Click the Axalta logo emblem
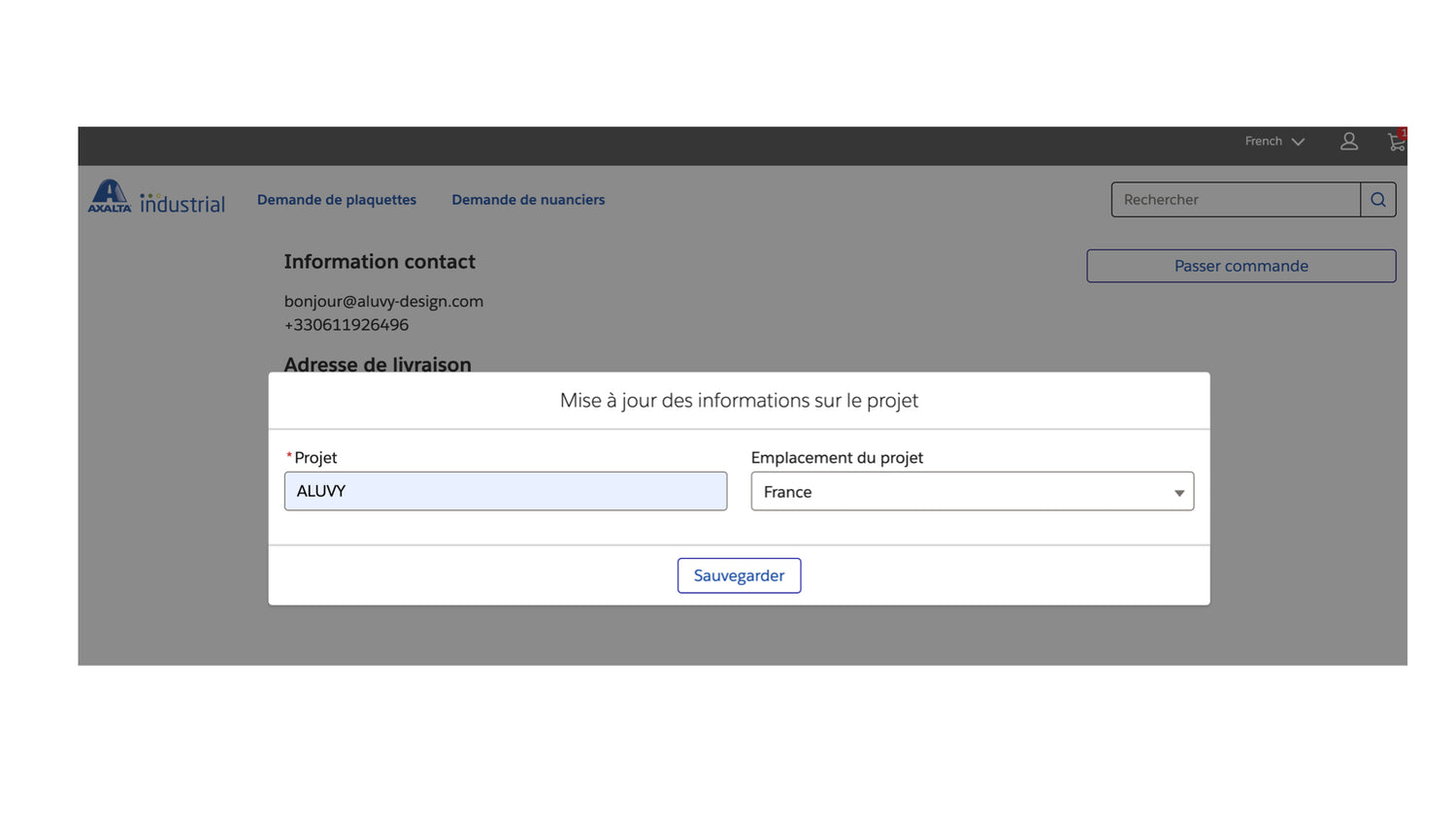This screenshot has width=1456, height=819. pyautogui.click(x=110, y=196)
